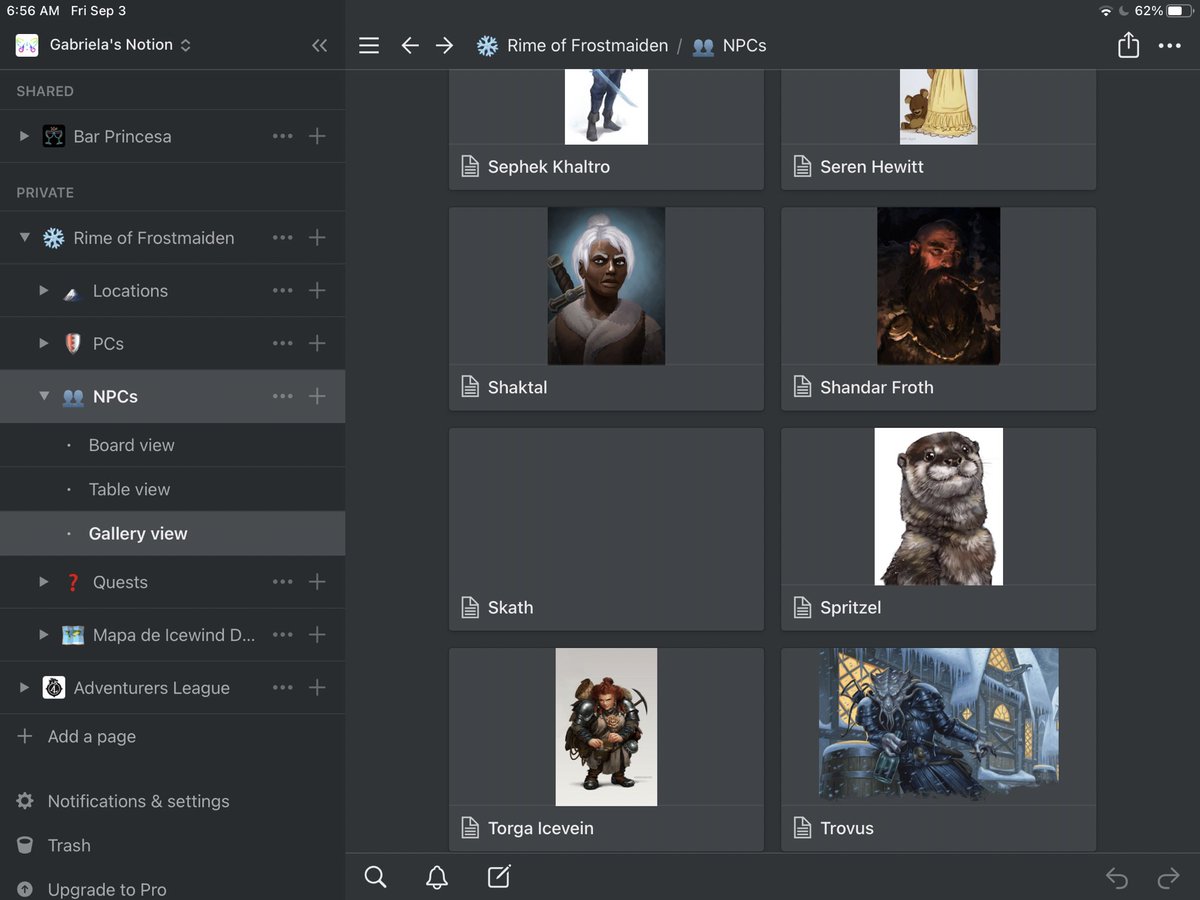Add a subpage under Adventurers League
This screenshot has height=900, width=1200.
tap(317, 688)
